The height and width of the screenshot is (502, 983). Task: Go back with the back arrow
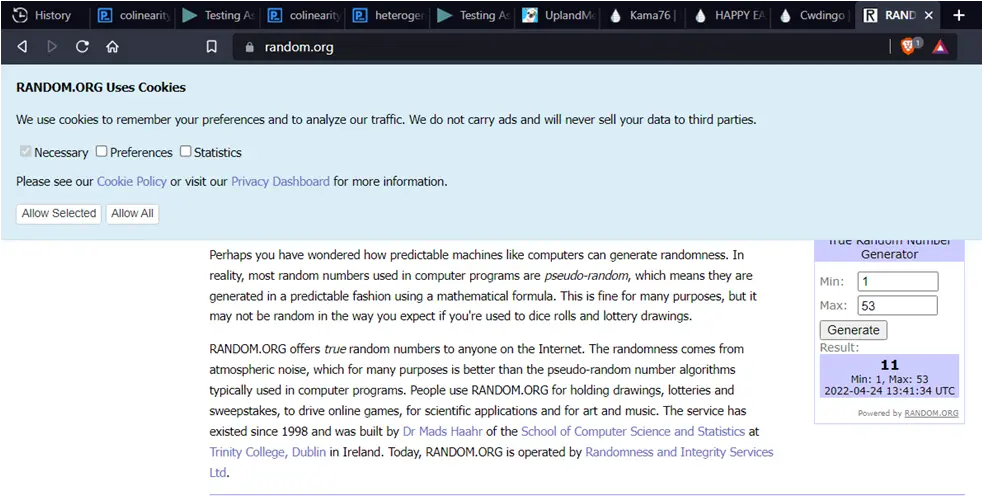[x=22, y=47]
